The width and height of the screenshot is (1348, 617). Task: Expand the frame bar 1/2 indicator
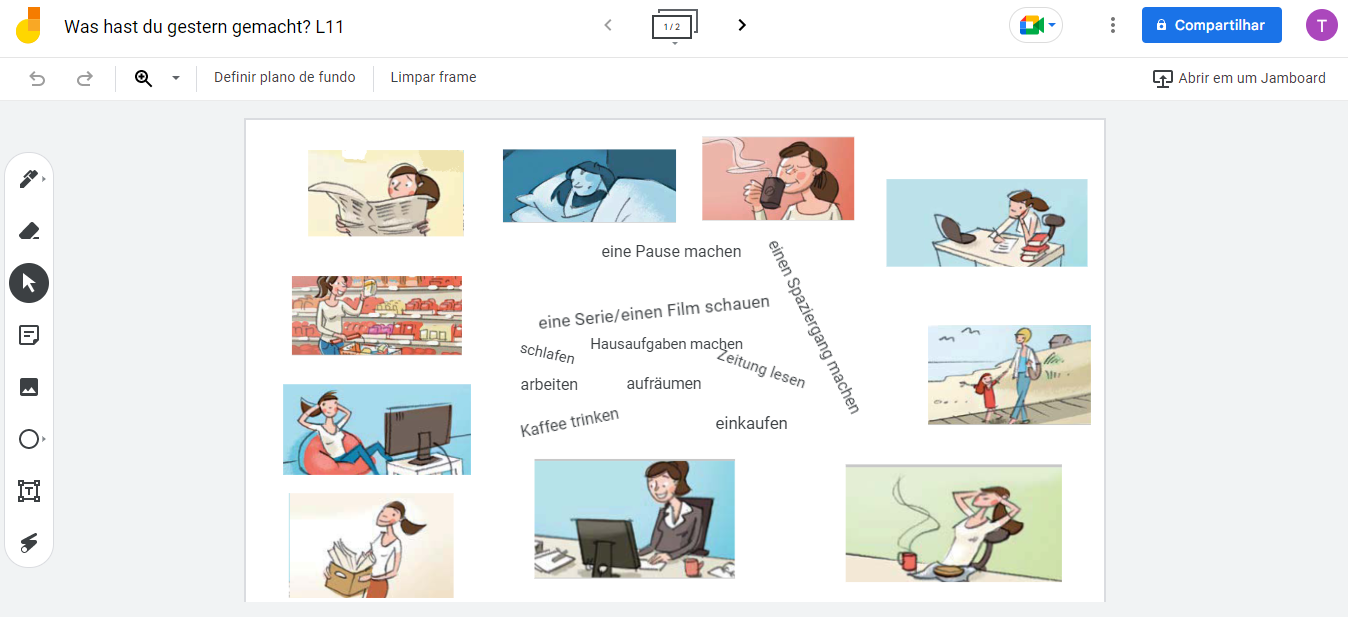pos(675,27)
